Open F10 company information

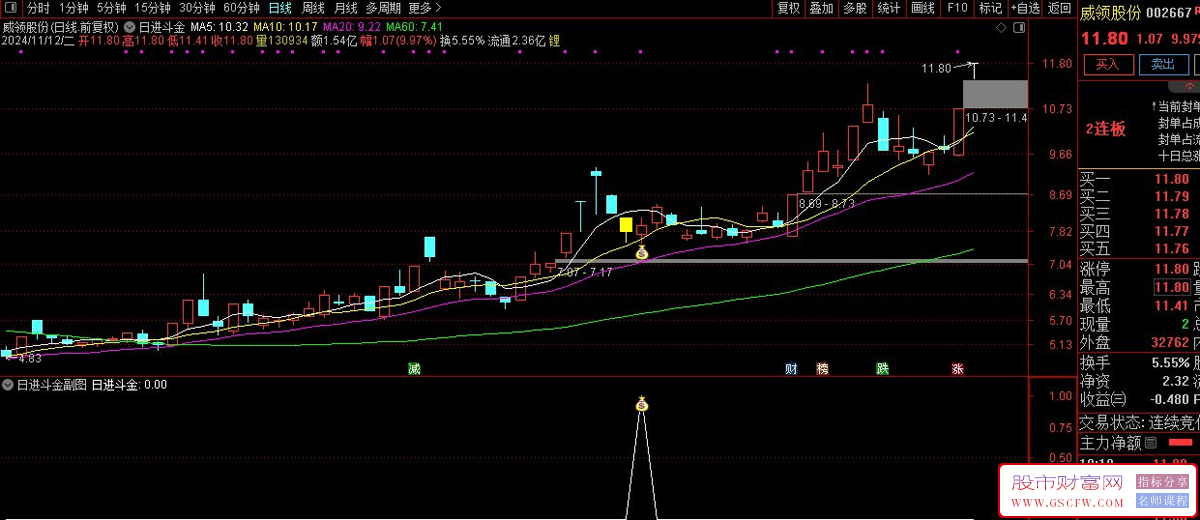[957, 8]
